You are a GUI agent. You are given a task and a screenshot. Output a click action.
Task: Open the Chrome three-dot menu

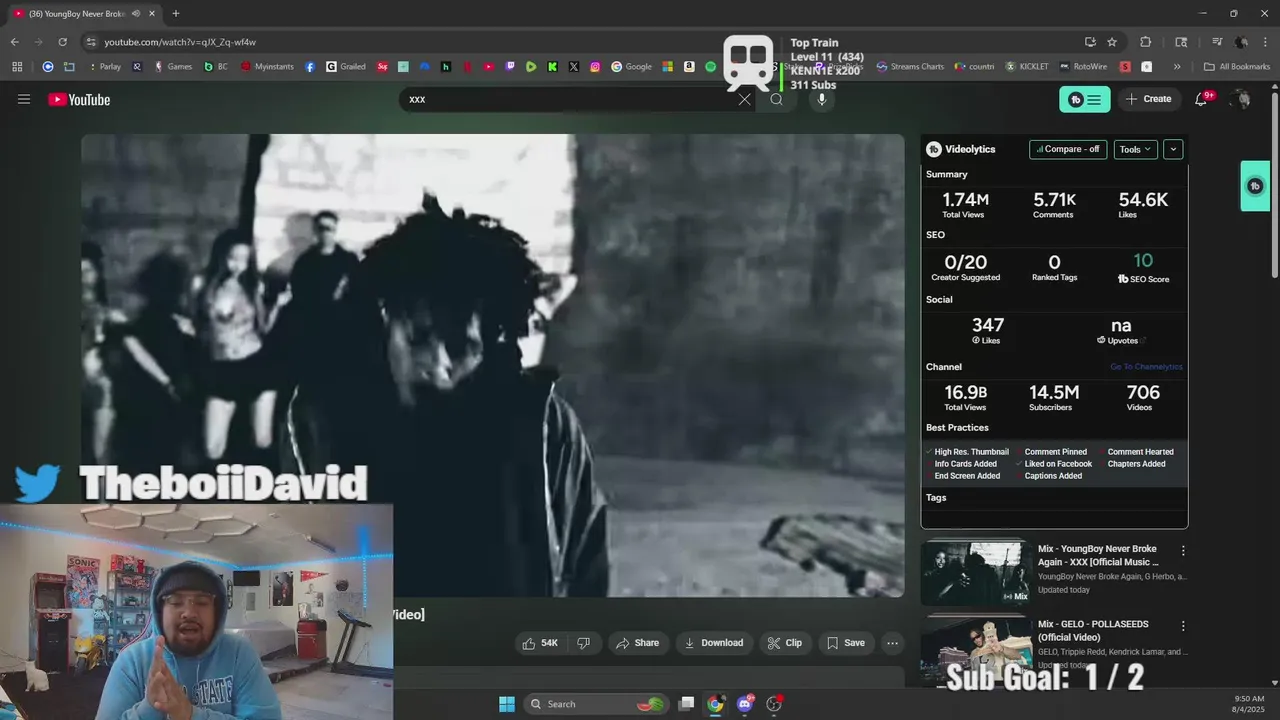[1265, 42]
